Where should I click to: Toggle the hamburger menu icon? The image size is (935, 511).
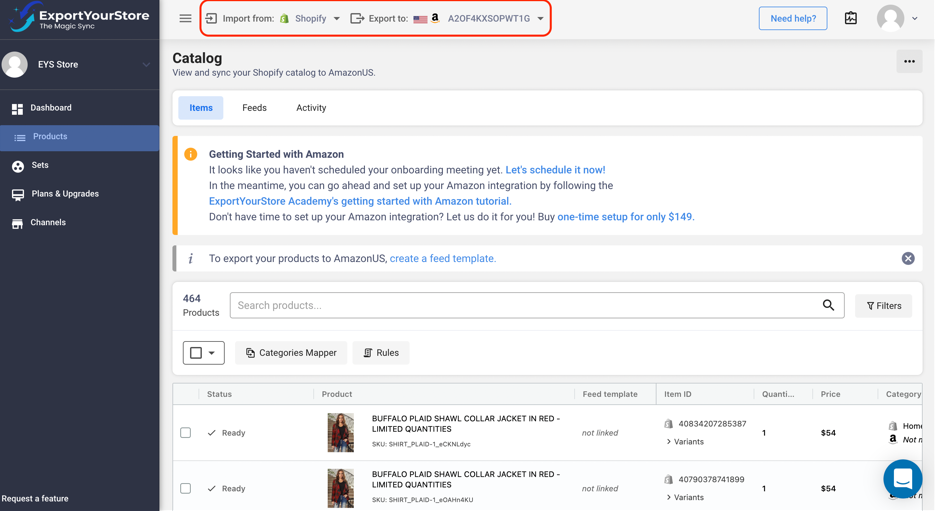[185, 18]
